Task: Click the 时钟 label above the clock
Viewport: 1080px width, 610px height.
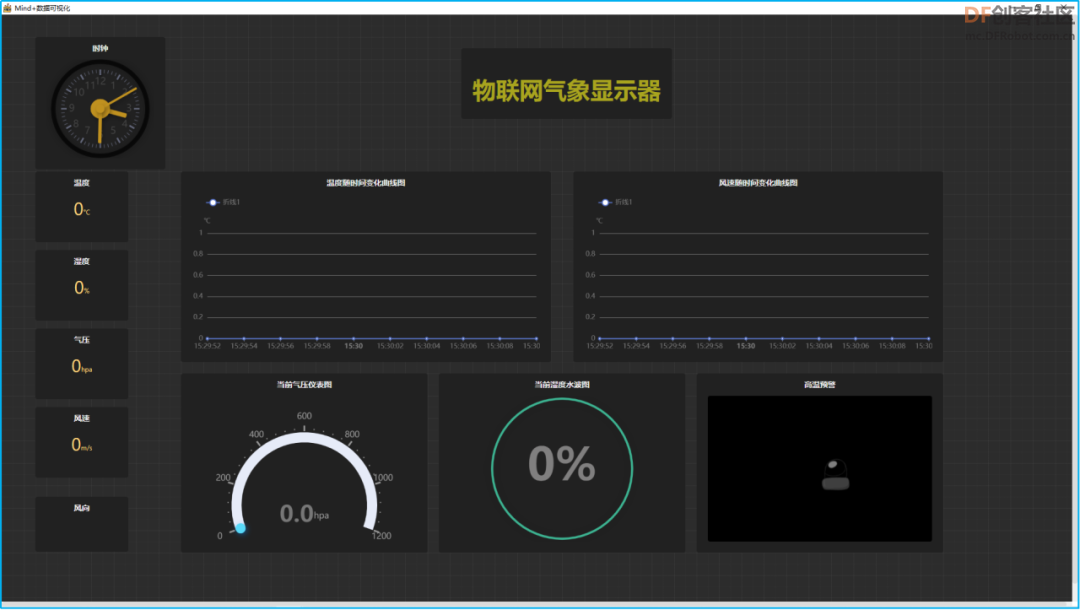Action: click(x=101, y=48)
